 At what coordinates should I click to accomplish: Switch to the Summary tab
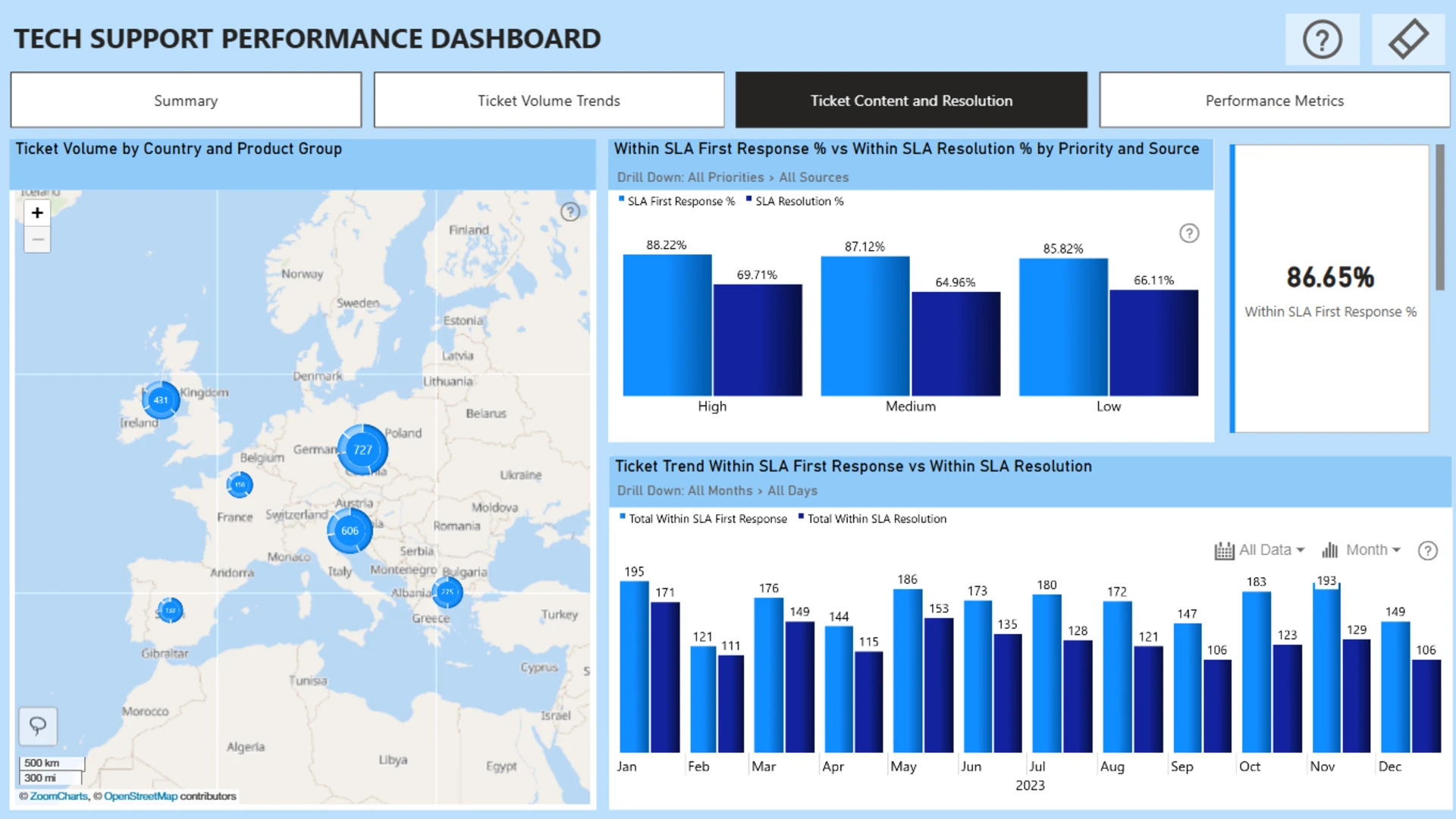(186, 100)
